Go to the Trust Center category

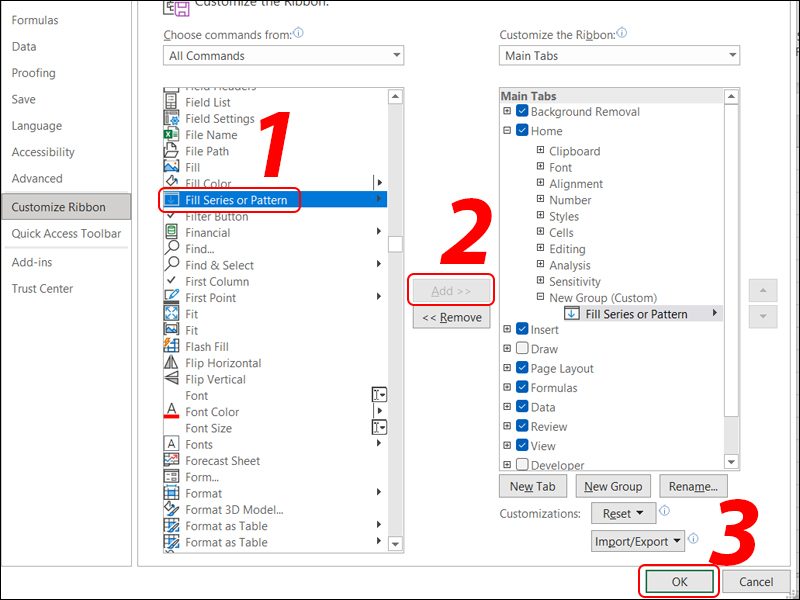pyautogui.click(x=42, y=289)
